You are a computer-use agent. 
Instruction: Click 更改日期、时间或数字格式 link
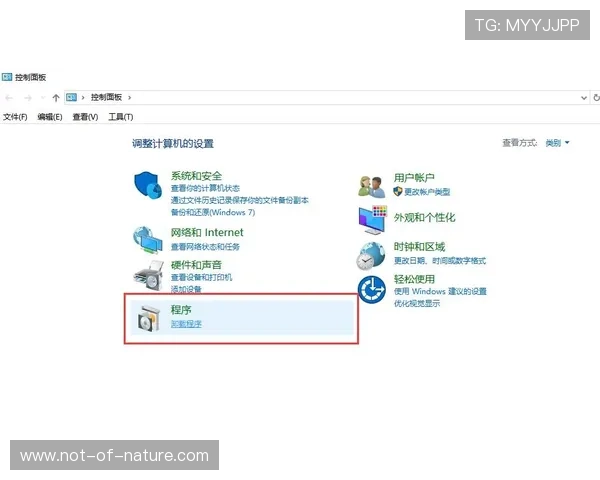[x=440, y=261]
